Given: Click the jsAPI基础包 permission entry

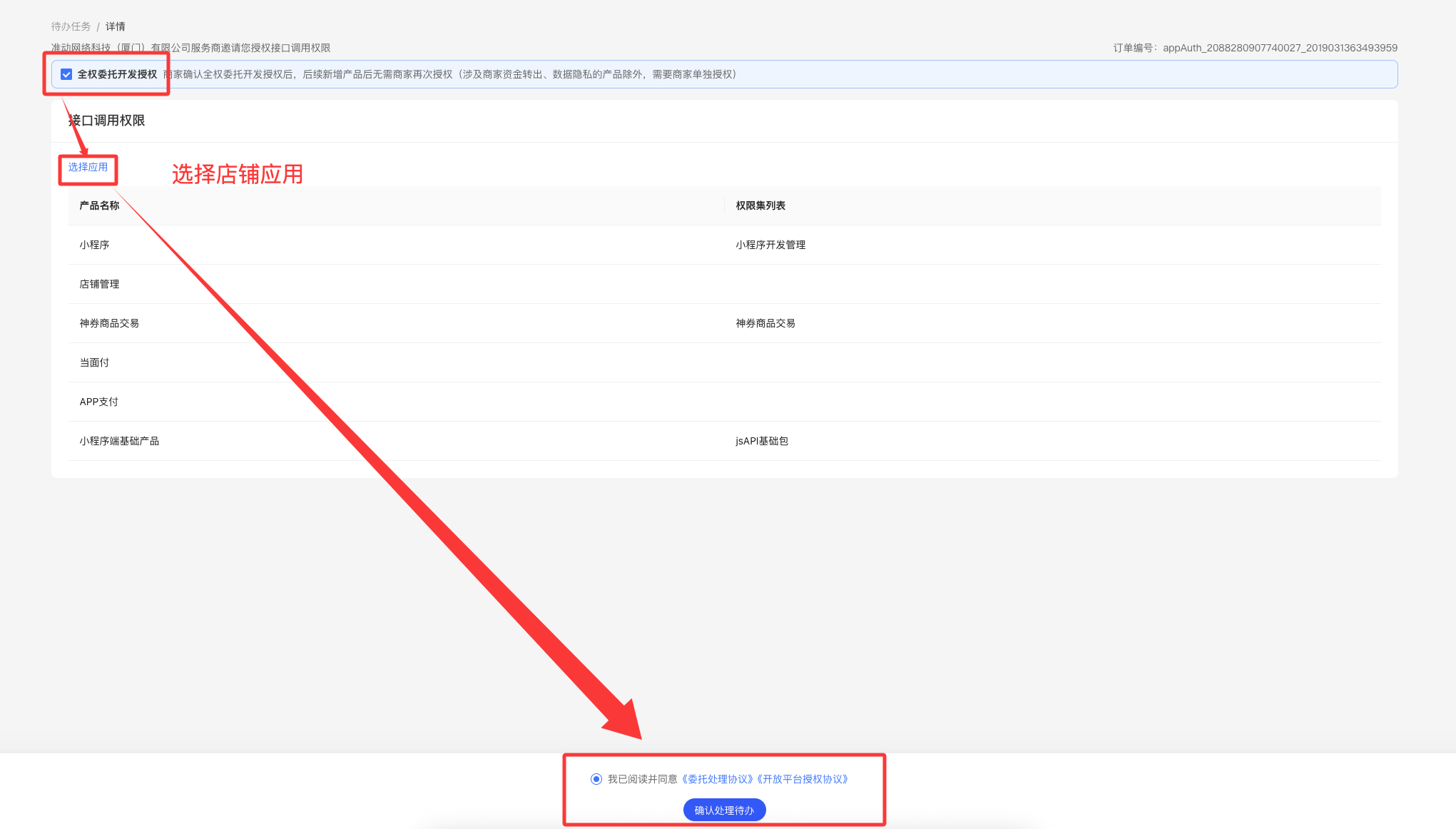Looking at the screenshot, I should point(762,441).
